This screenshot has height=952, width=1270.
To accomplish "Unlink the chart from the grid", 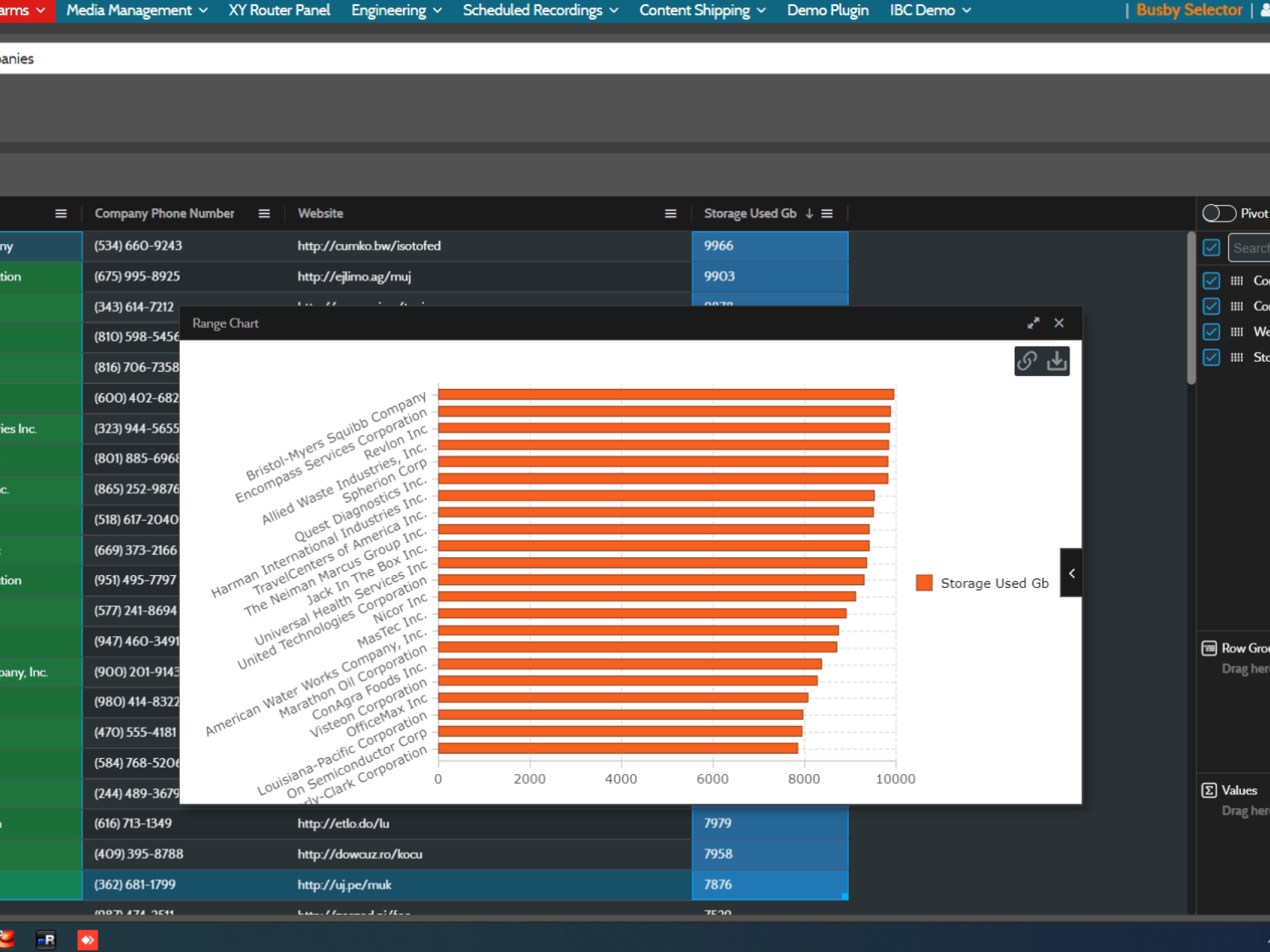I will click(1027, 361).
